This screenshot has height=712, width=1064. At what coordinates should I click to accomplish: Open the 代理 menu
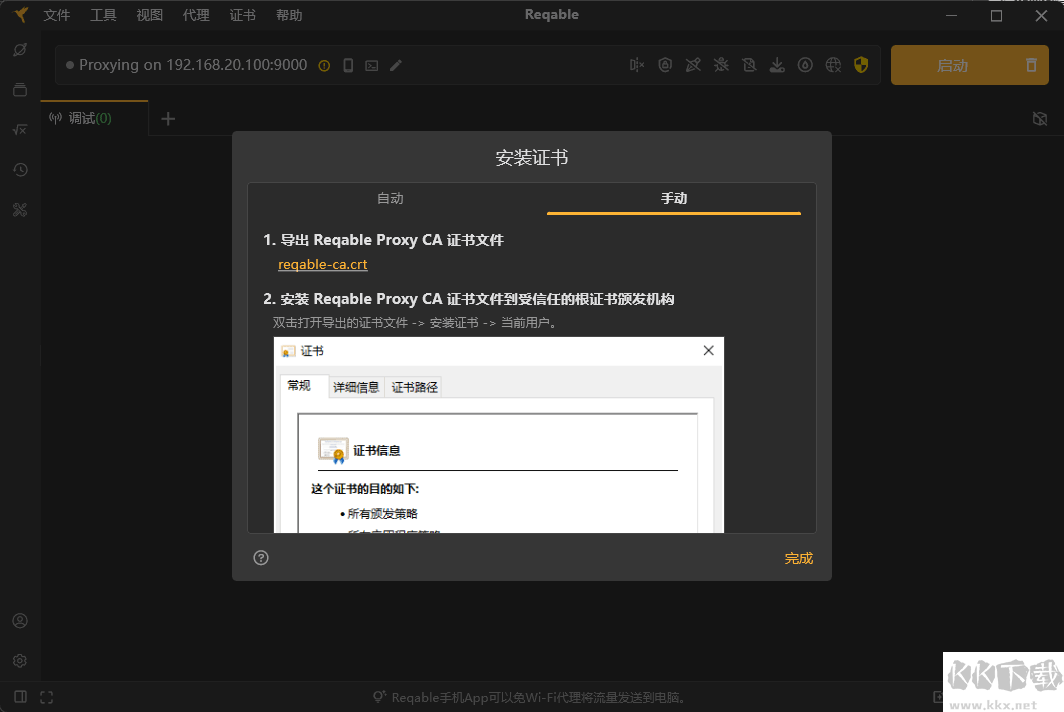click(x=196, y=15)
